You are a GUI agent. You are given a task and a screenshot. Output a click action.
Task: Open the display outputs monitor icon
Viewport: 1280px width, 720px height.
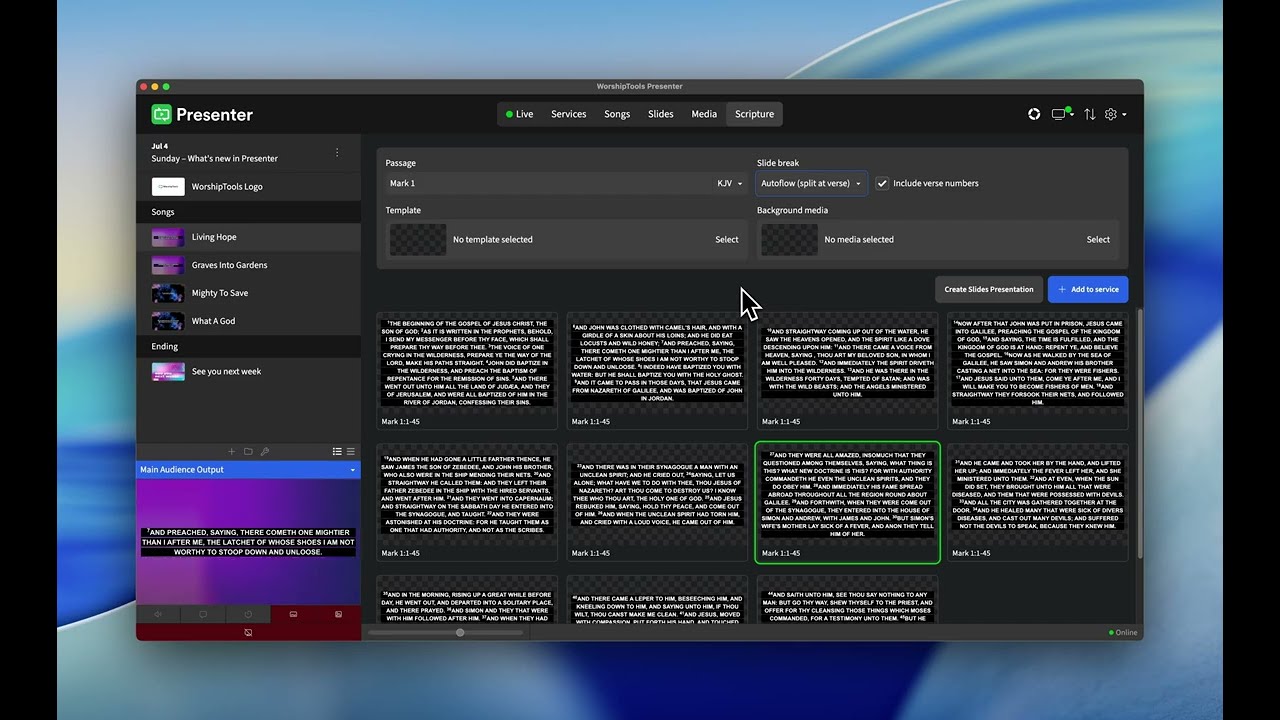[x=1061, y=114]
